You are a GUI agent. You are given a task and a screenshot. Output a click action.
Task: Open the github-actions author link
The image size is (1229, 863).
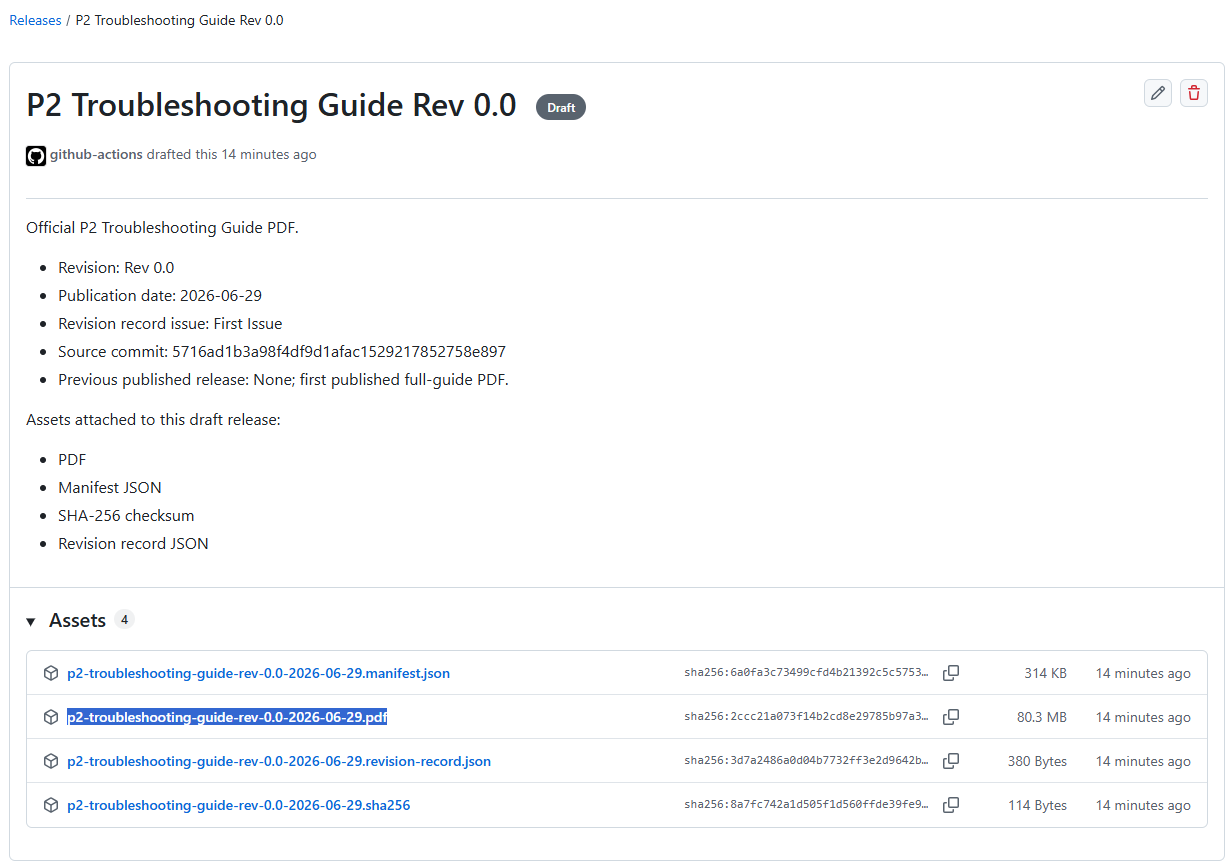click(x=96, y=155)
